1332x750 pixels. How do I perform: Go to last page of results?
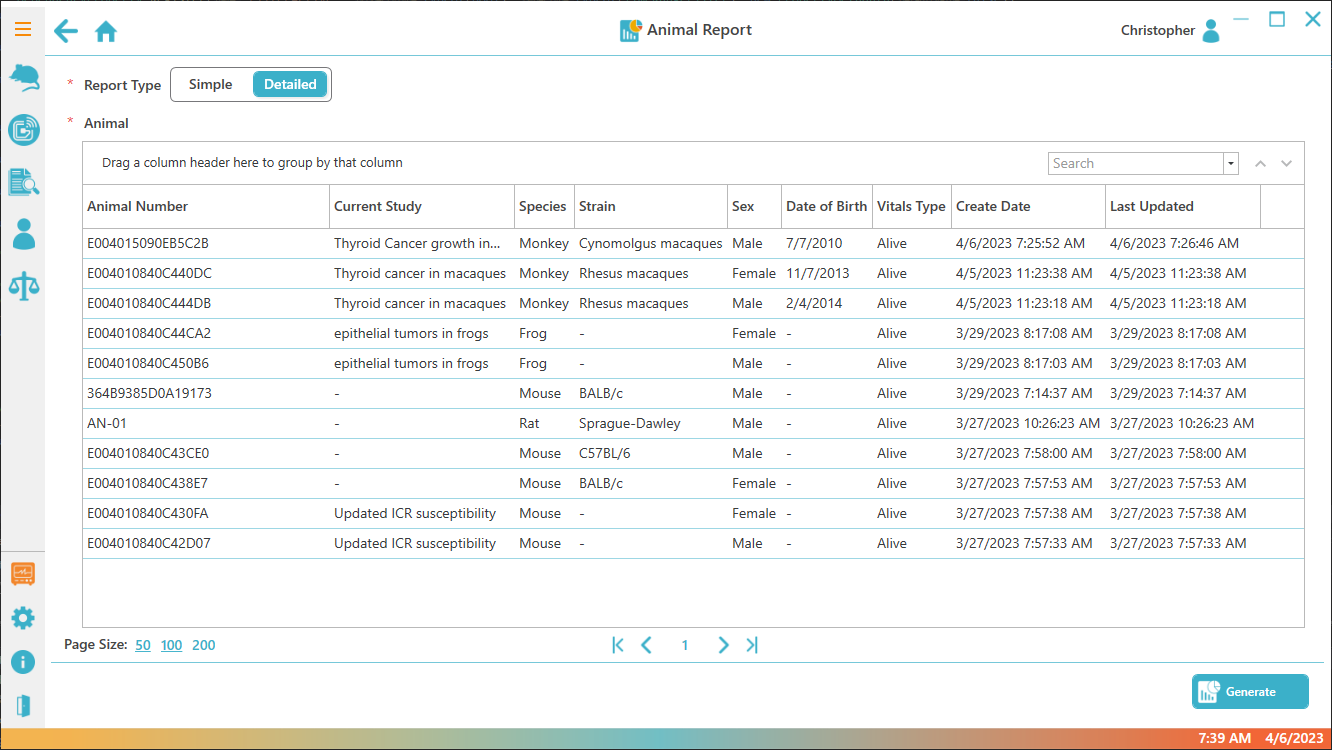click(x=752, y=645)
